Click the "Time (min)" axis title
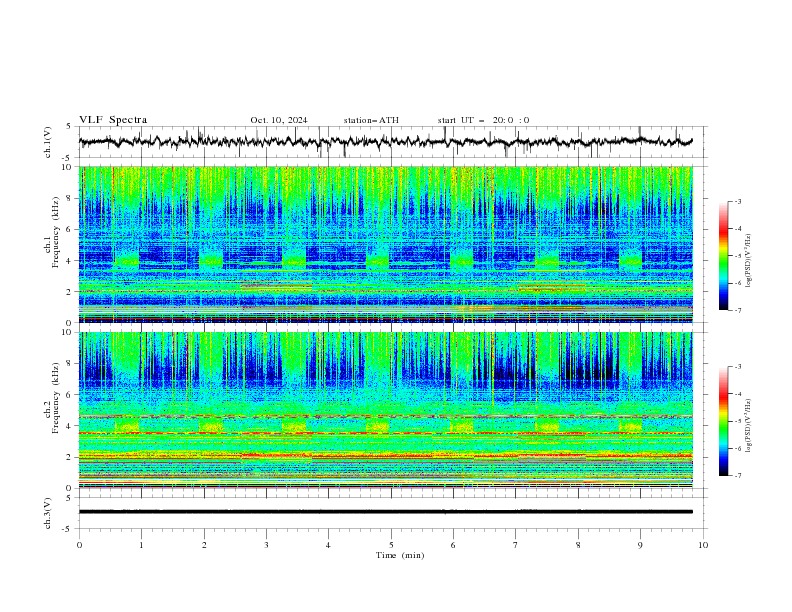This screenshot has height=612, width=792. (x=400, y=555)
